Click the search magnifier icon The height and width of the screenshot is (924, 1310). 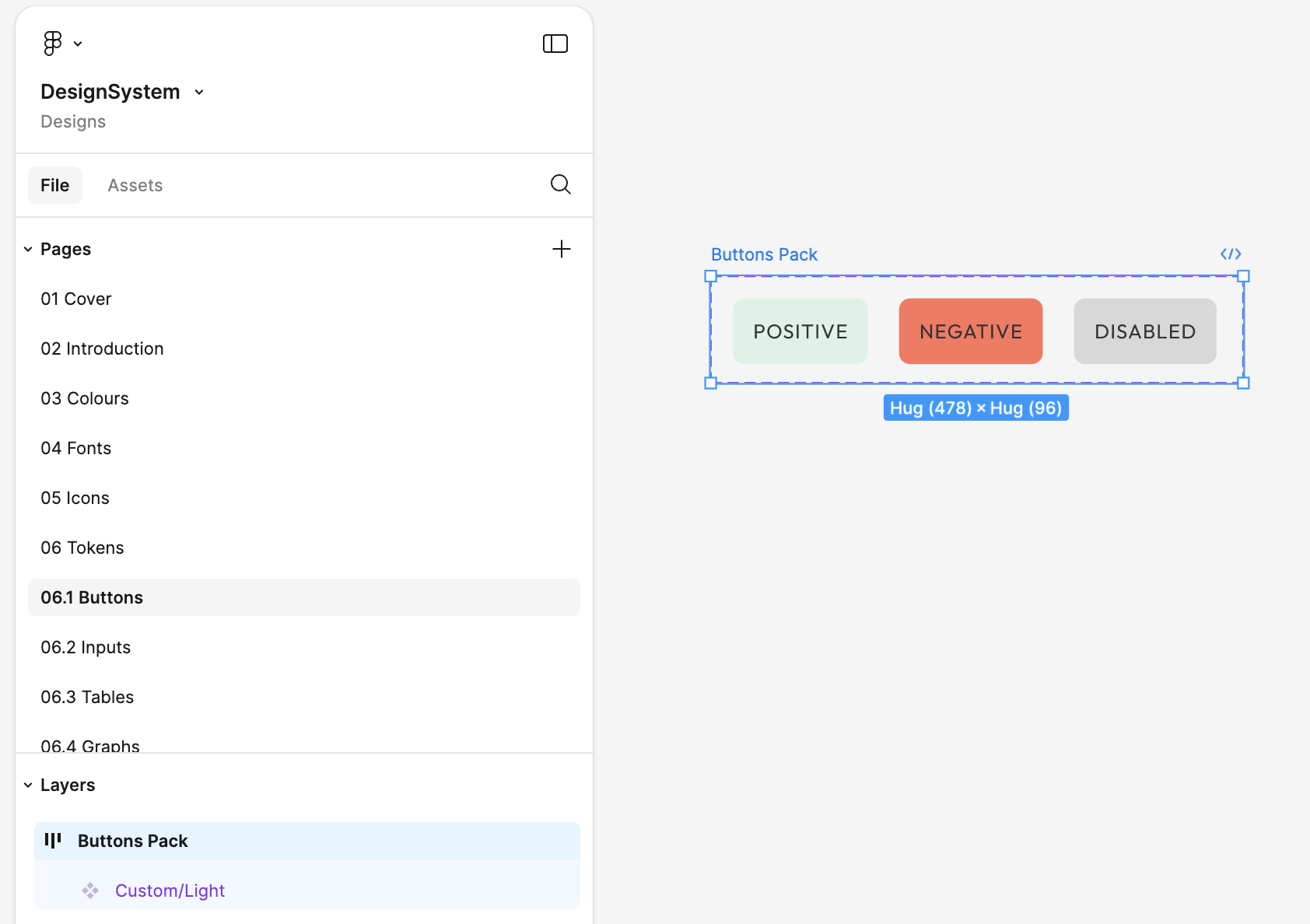coord(560,184)
